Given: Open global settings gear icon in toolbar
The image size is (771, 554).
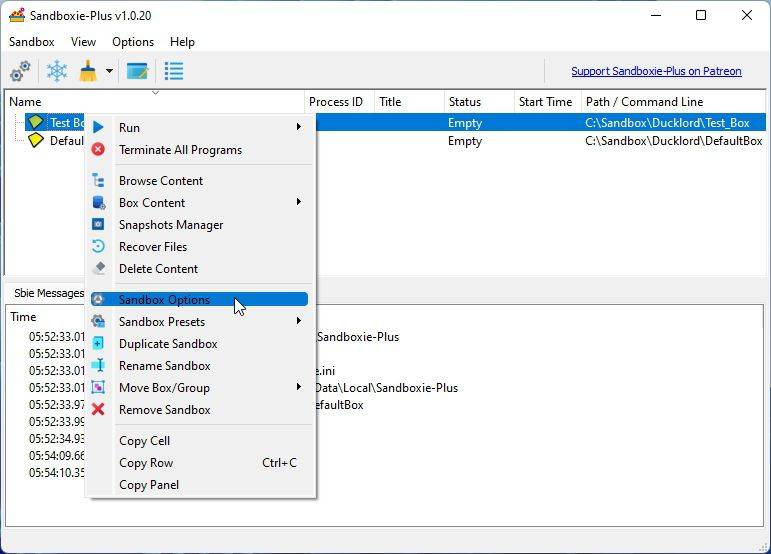Looking at the screenshot, I should 20,71.
